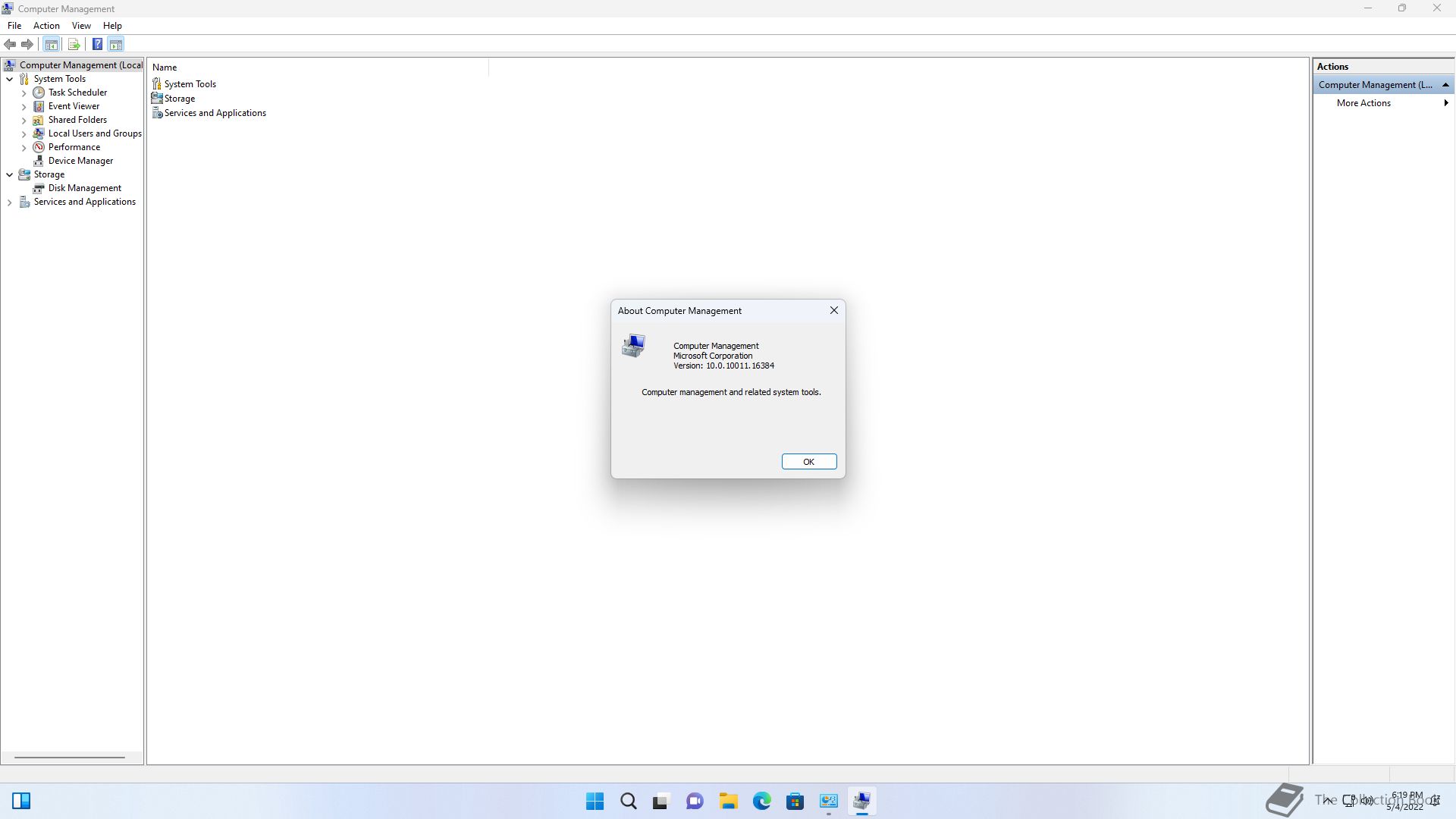Open Microsoft Edge from the taskbar
This screenshot has width=1456, height=819.
tap(761, 801)
